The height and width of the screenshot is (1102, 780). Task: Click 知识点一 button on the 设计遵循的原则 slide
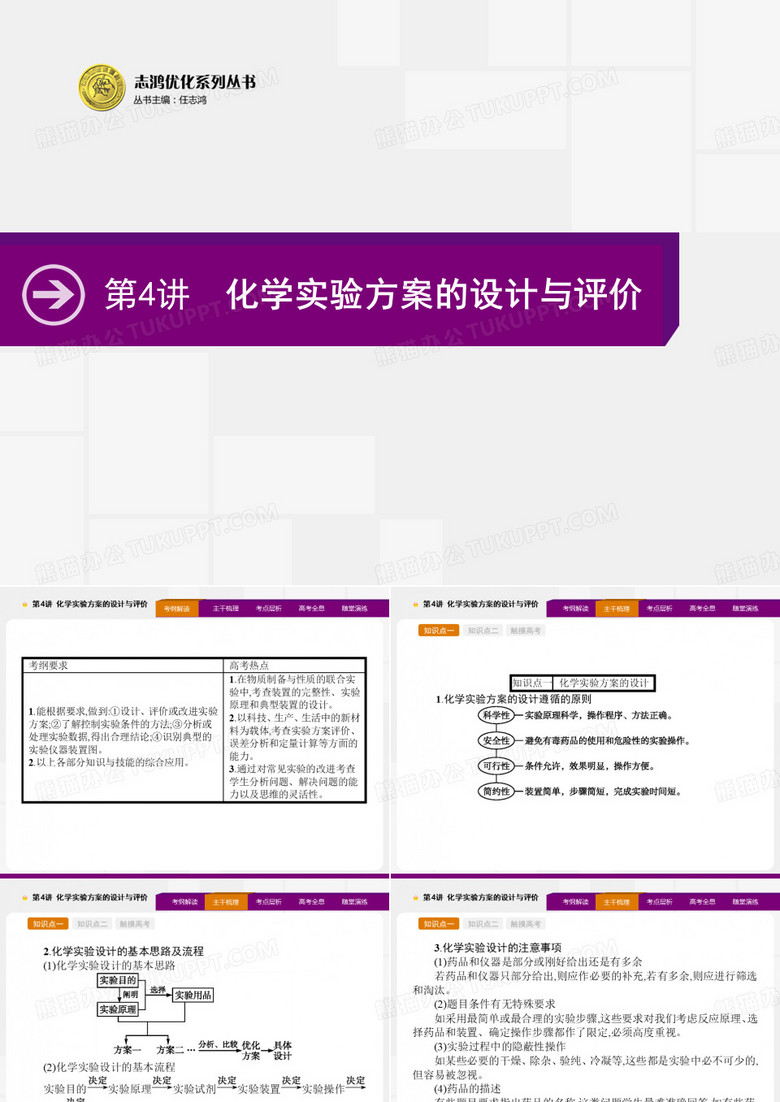[438, 630]
